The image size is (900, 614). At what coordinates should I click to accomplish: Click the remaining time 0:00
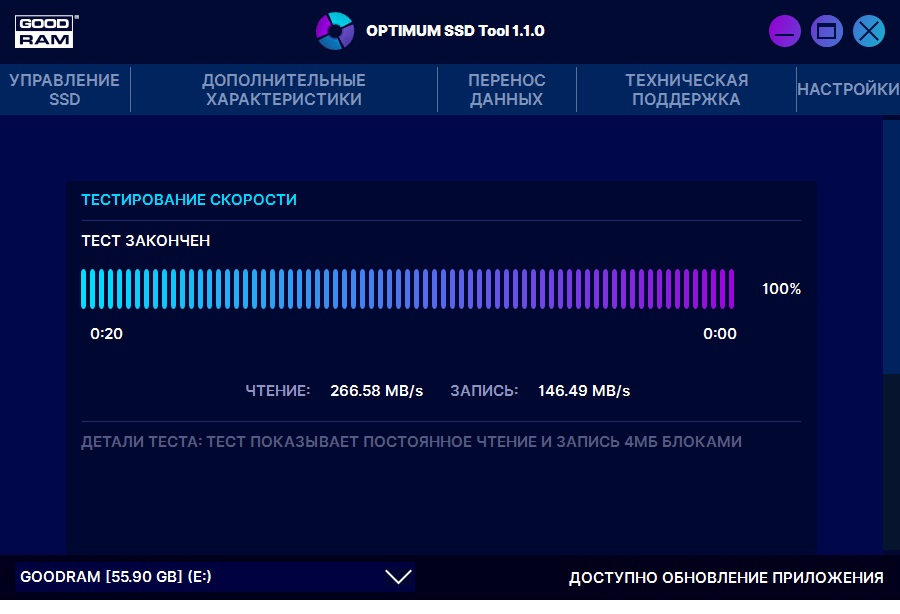[x=720, y=334]
